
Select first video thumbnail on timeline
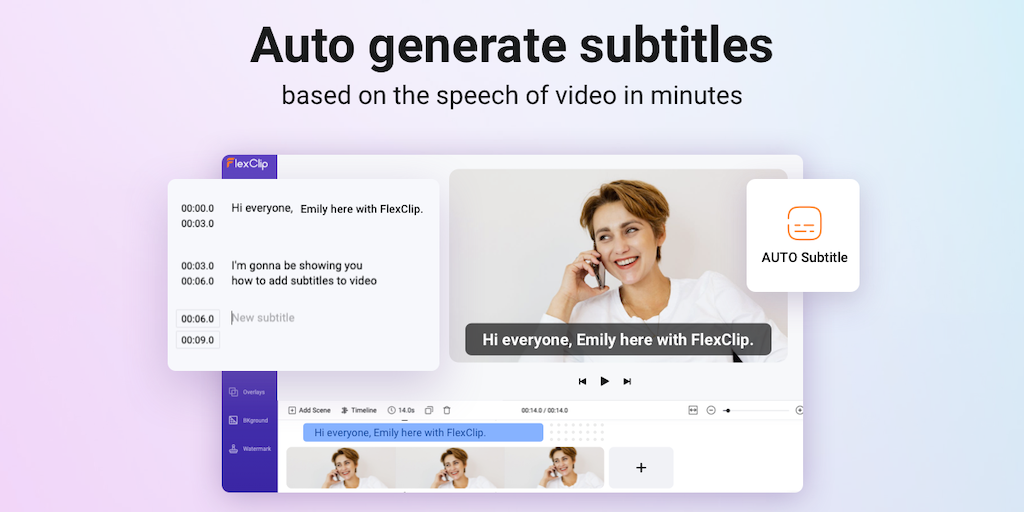340,468
